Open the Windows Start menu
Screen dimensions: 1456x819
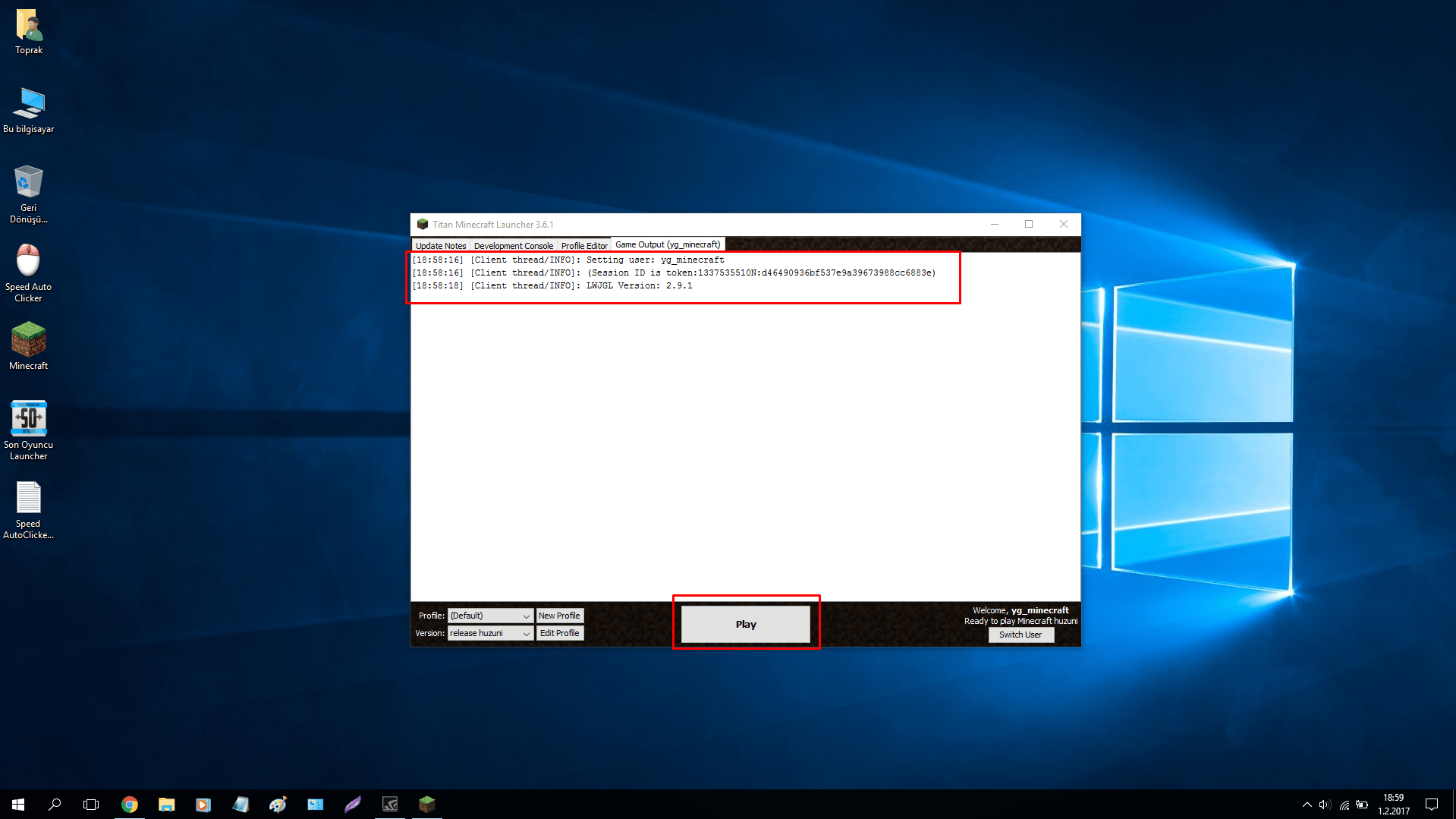[18, 805]
